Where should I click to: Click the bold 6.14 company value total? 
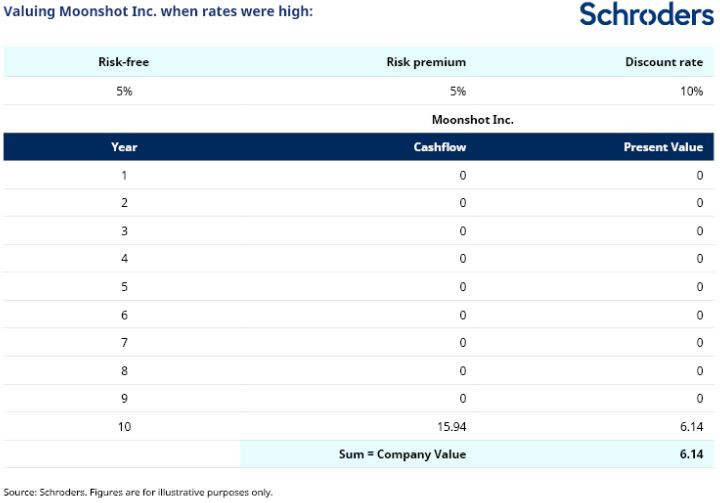click(690, 454)
